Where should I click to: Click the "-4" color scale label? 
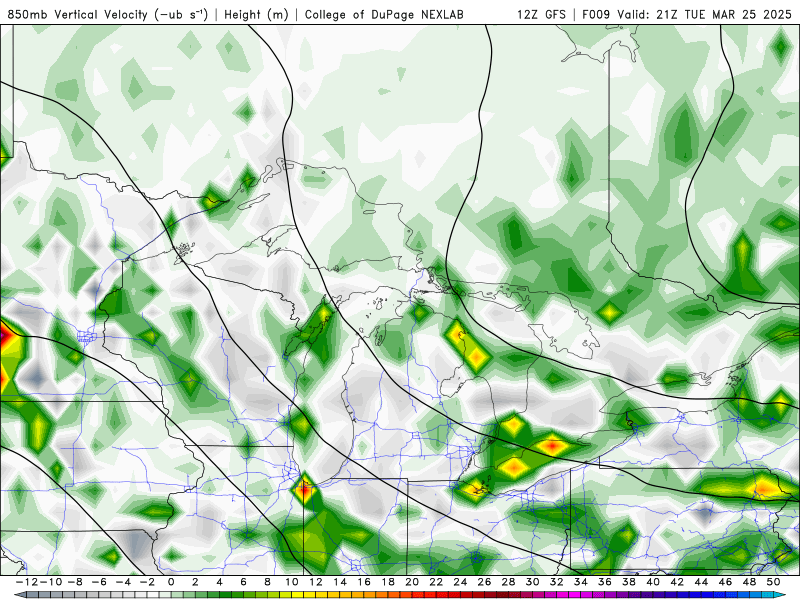coord(123,582)
